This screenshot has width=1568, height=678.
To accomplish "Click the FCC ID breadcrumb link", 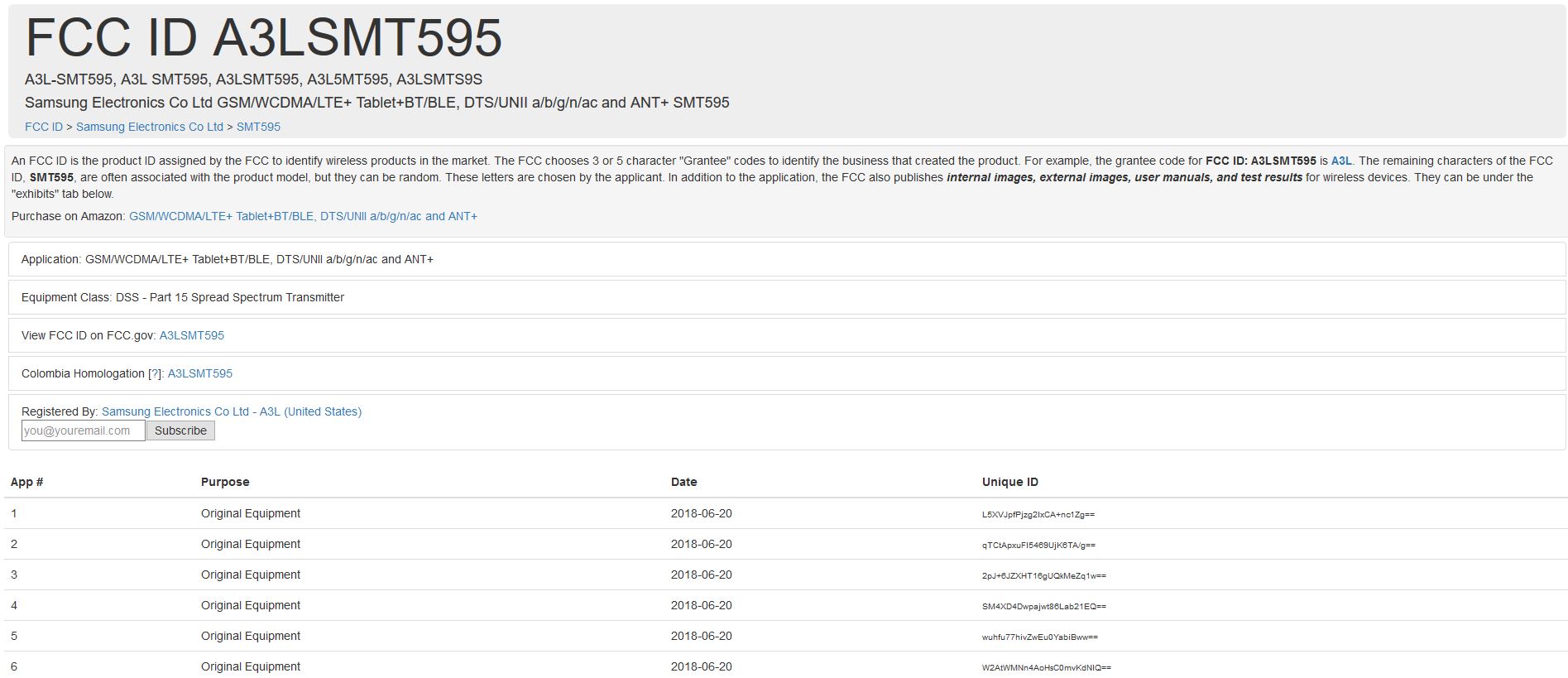I will [x=44, y=127].
